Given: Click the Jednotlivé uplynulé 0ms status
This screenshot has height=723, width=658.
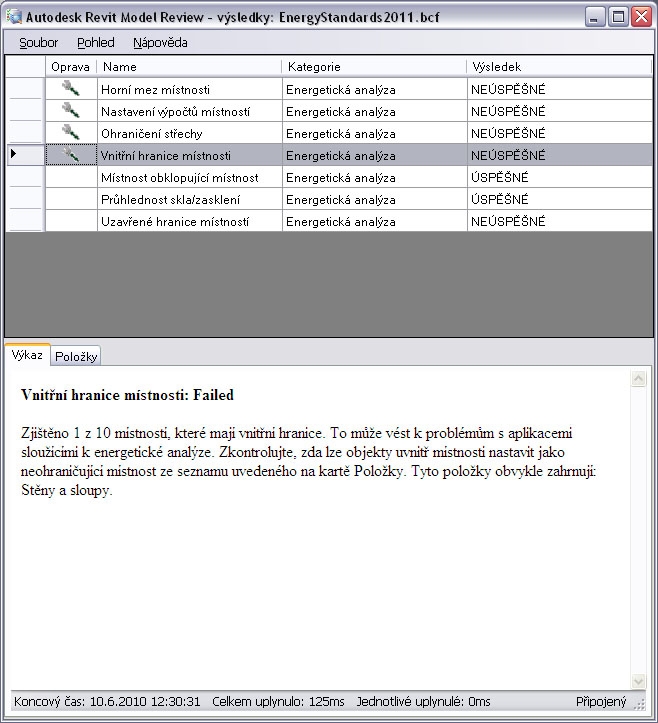Looking at the screenshot, I should pos(423,702).
